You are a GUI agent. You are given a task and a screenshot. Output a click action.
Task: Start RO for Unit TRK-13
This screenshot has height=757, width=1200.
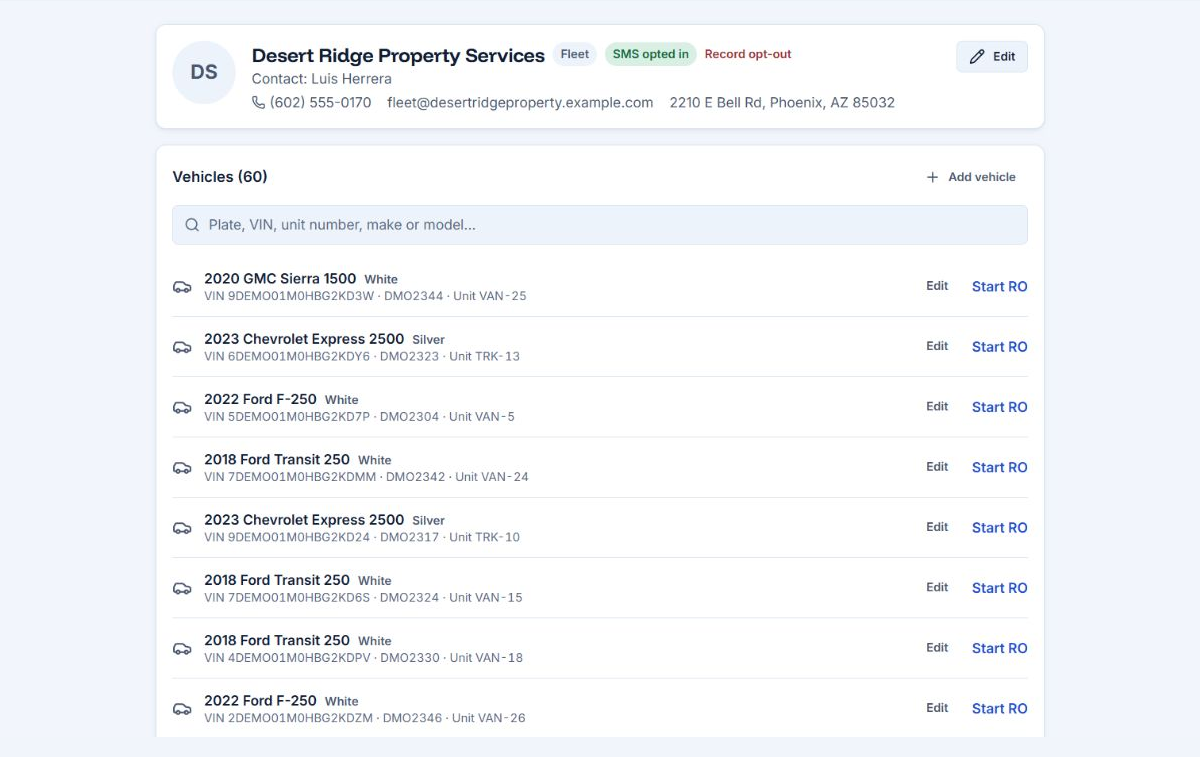1000,347
